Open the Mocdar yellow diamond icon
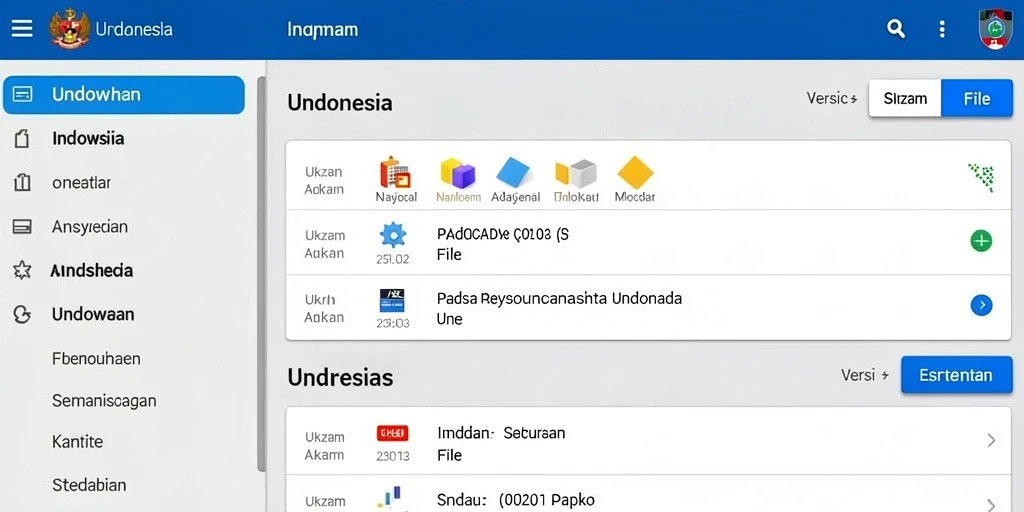1024x512 pixels. pyautogui.click(x=635, y=172)
